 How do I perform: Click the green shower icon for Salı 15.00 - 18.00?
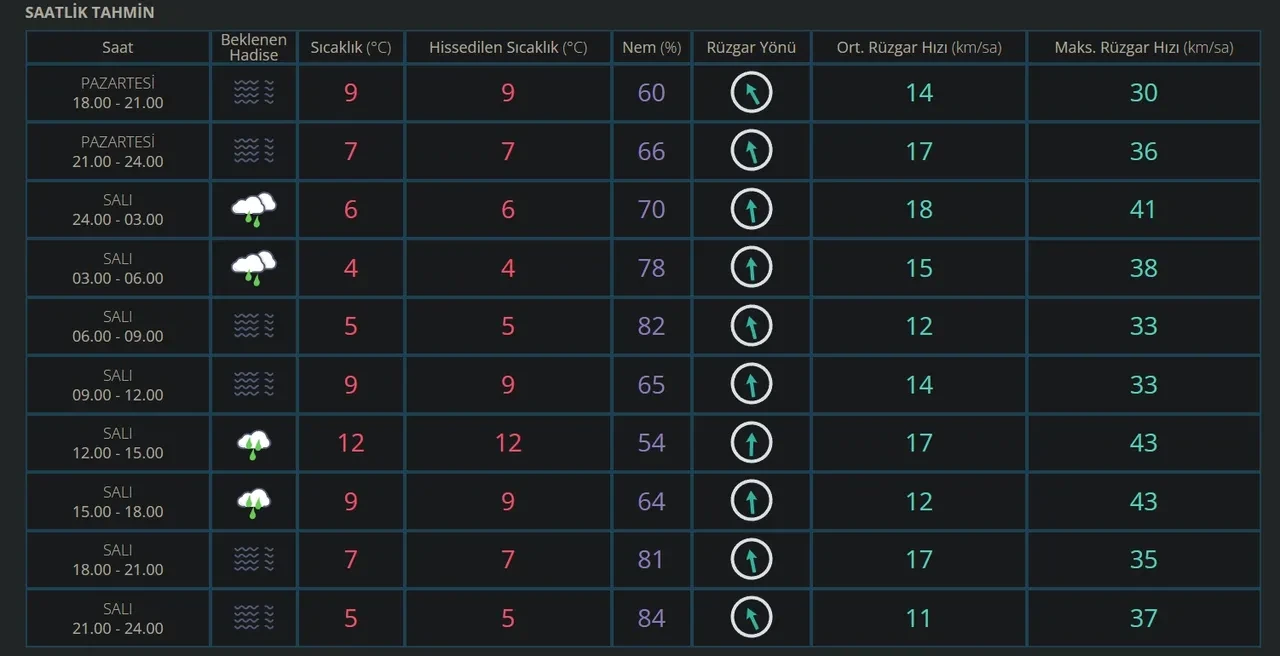(x=253, y=502)
